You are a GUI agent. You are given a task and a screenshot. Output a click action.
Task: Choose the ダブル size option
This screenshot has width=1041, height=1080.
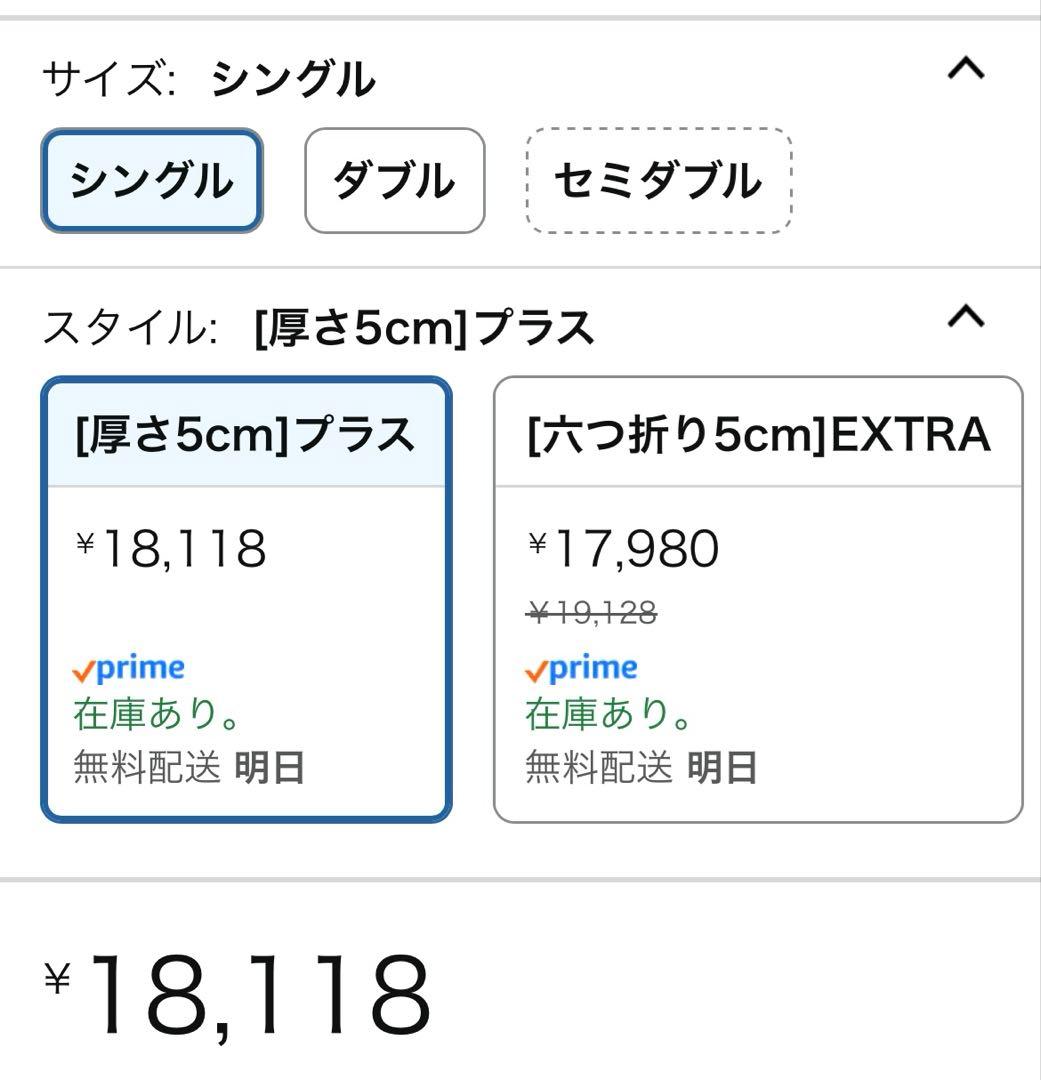pyautogui.click(x=394, y=181)
